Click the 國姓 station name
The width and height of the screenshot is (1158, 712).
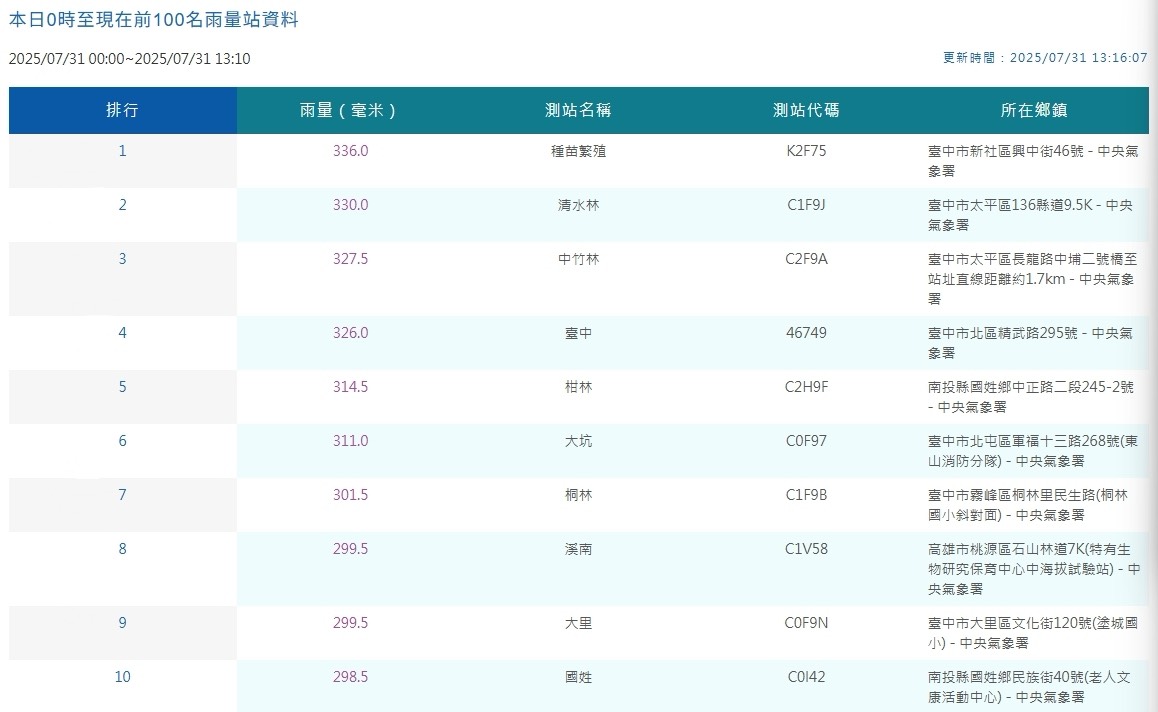coord(578,677)
